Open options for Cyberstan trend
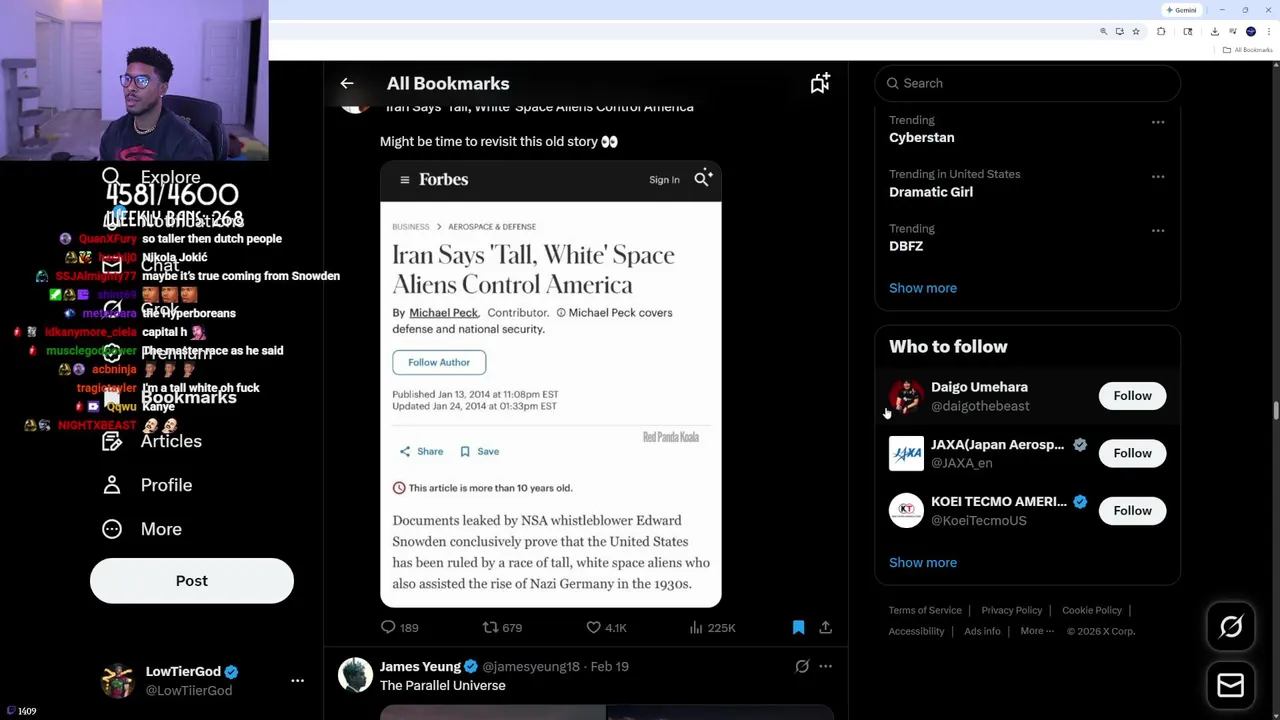Screen dimensions: 1280x720 coord(1158,122)
